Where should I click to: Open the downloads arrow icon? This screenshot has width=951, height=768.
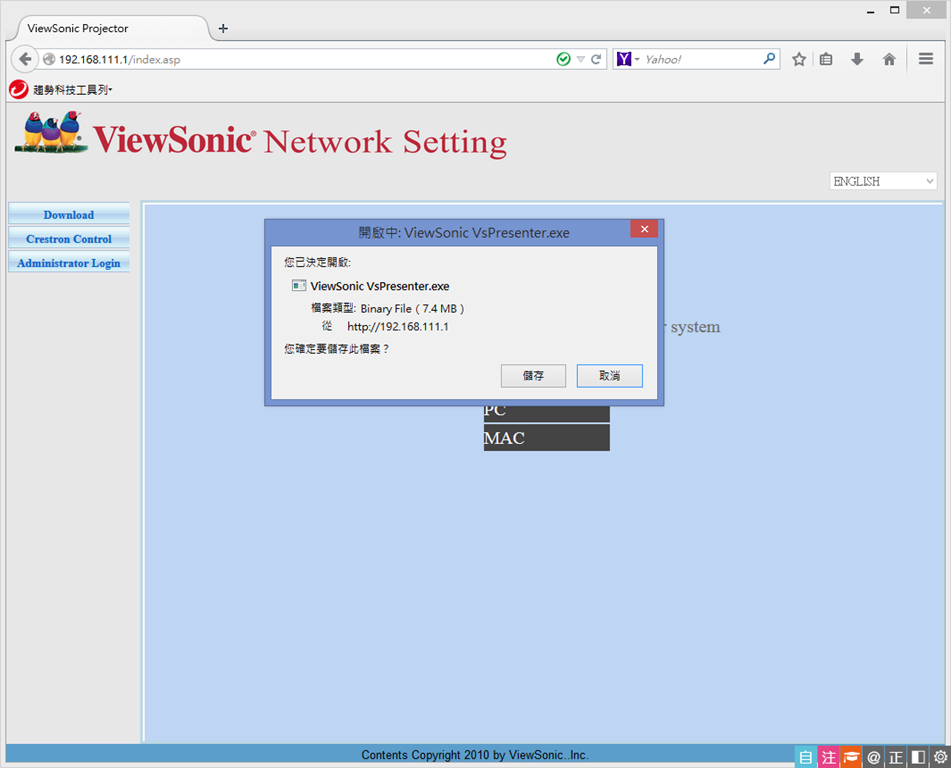click(857, 59)
